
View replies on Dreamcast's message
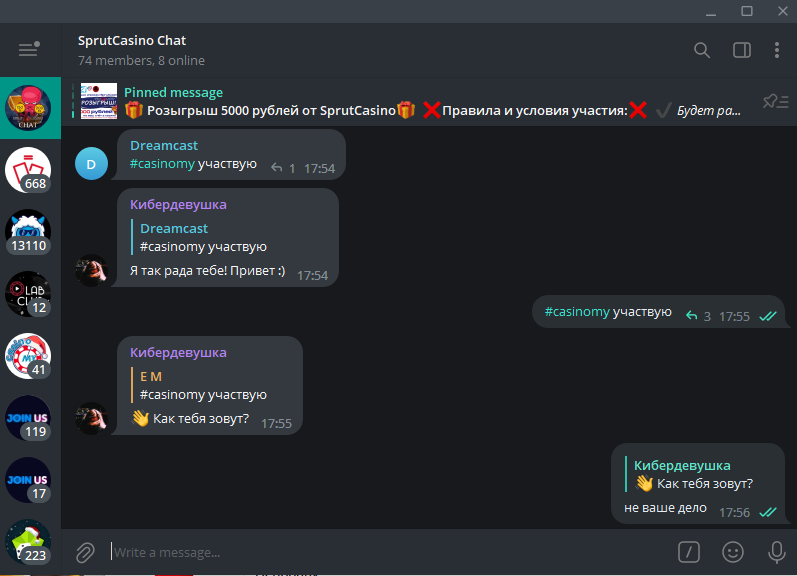point(284,168)
